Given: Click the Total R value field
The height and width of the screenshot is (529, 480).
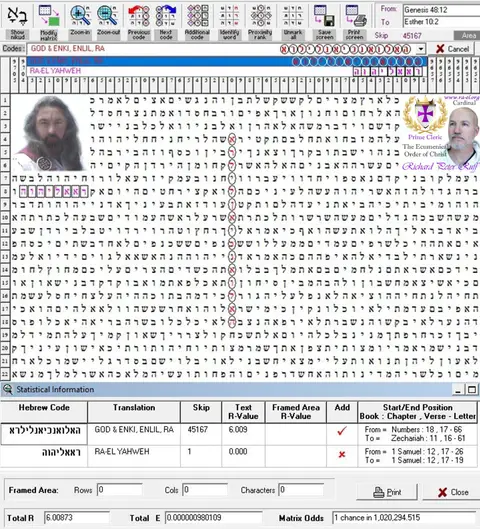Looking at the screenshot, I should 77,518.
